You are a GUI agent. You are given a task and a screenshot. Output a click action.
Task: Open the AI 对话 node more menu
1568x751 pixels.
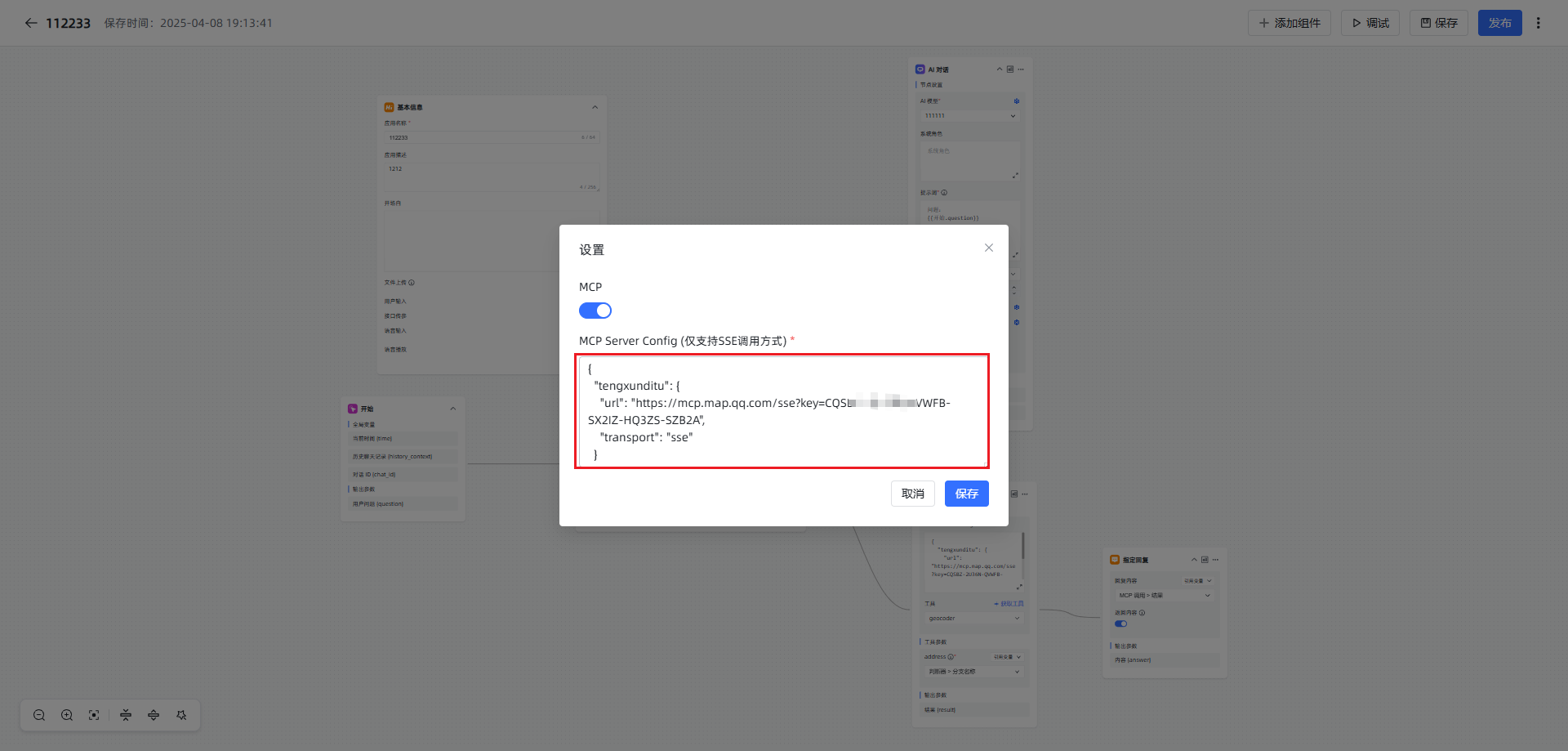(x=1021, y=69)
